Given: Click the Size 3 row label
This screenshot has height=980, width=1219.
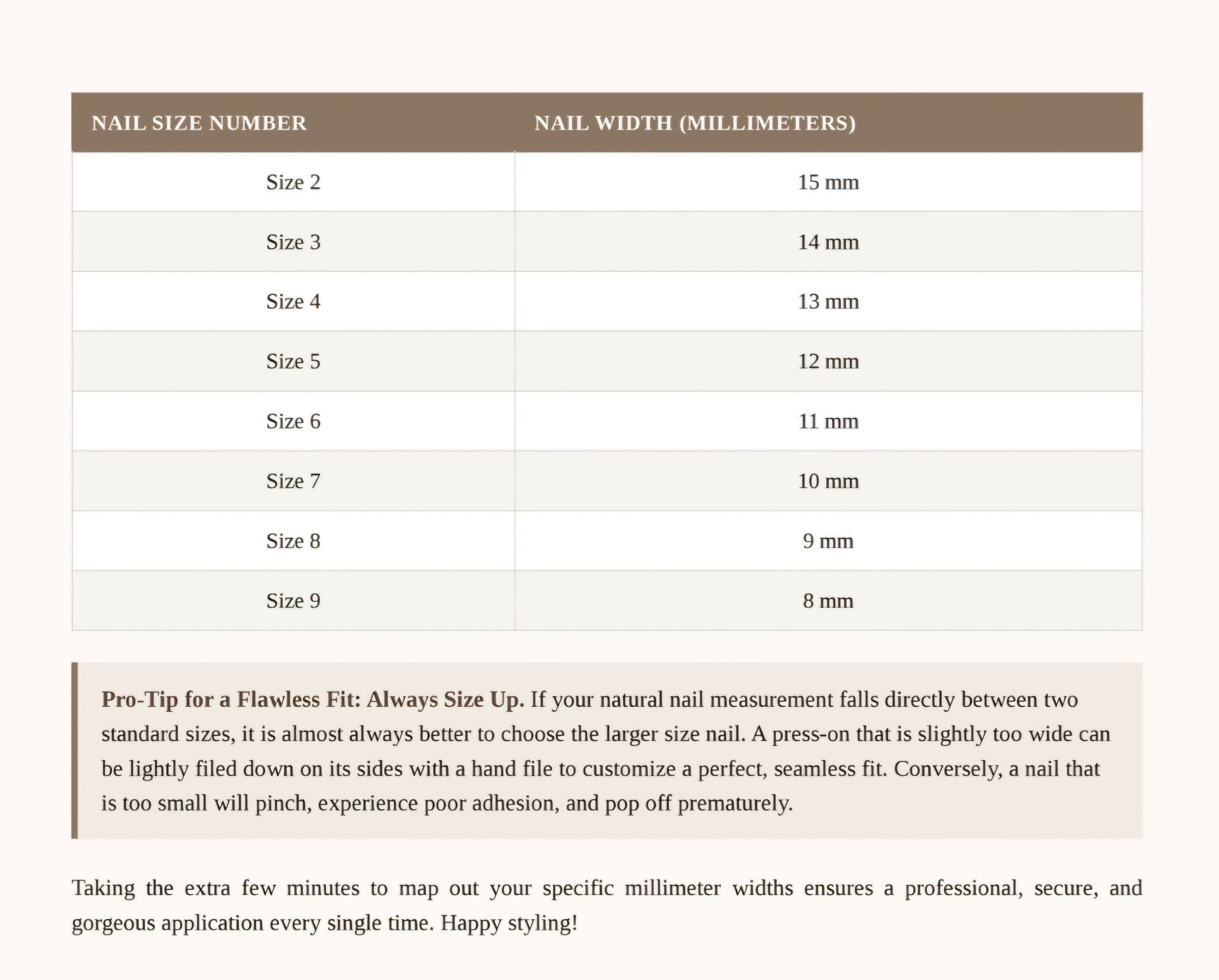Looking at the screenshot, I should tap(293, 241).
